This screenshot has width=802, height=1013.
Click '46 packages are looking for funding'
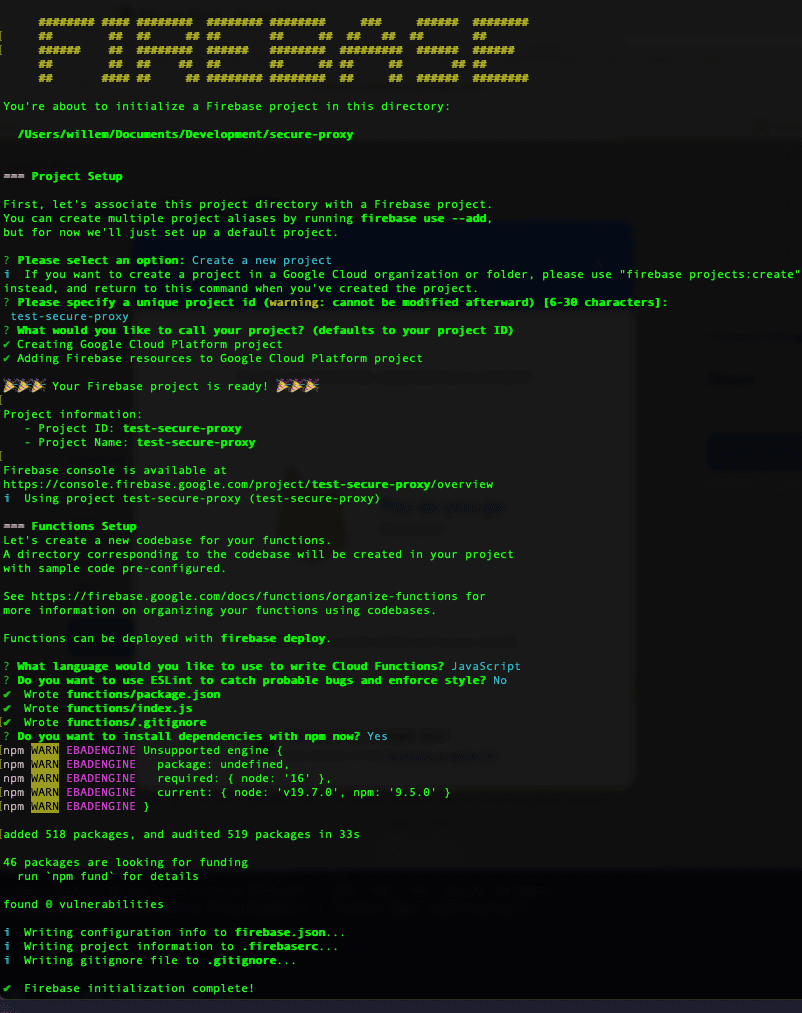pyautogui.click(x=125, y=862)
